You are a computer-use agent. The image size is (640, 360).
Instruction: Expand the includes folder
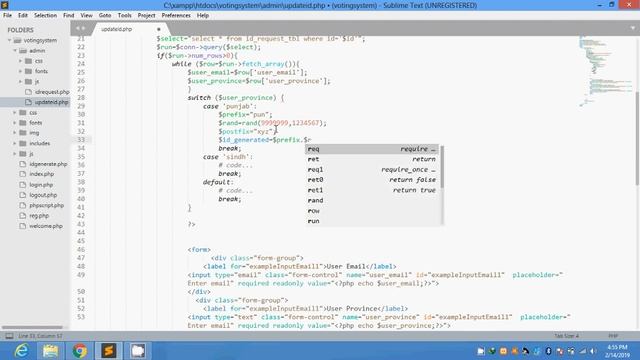15,143
